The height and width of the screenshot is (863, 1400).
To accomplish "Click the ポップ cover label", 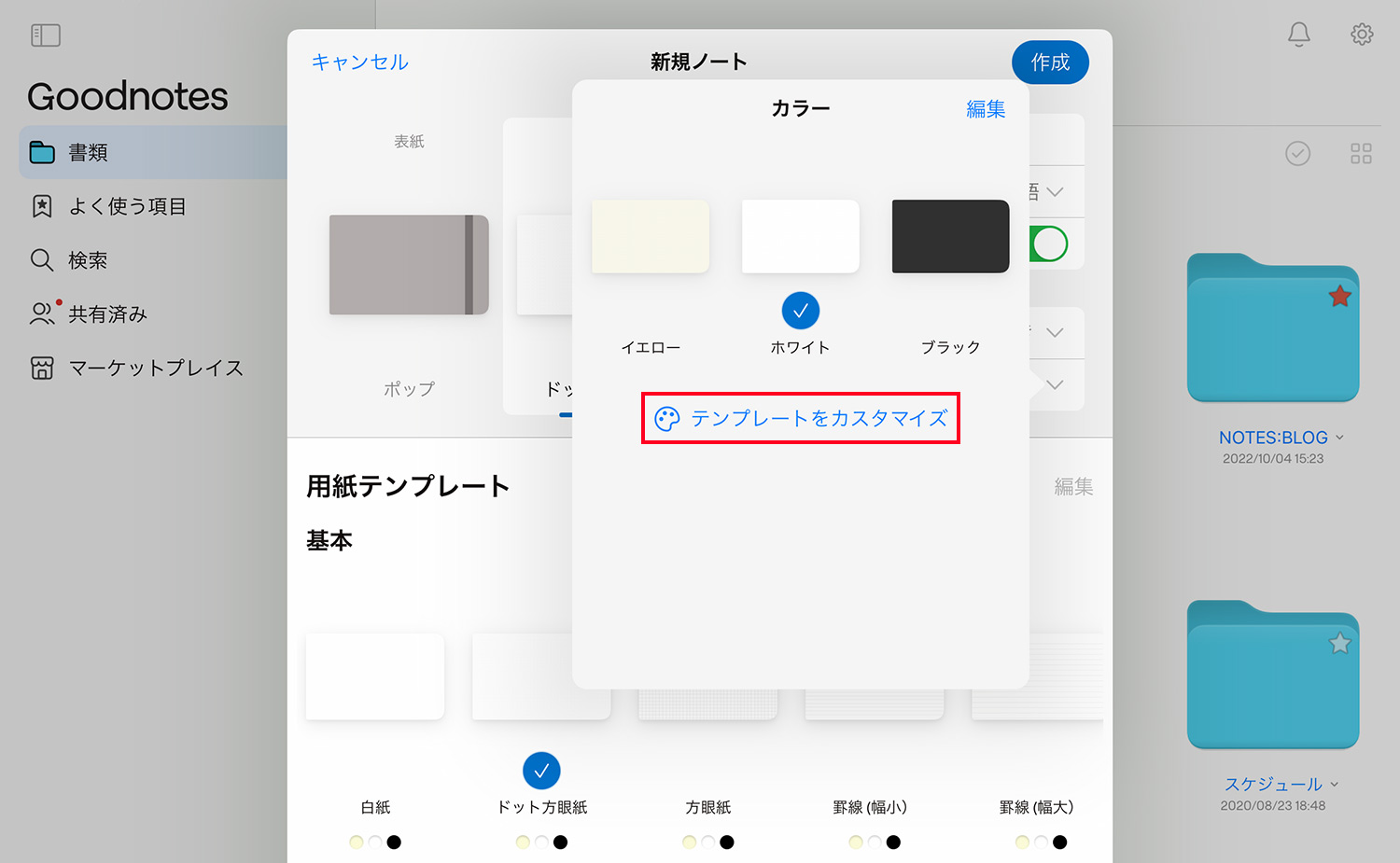I will pos(409,389).
